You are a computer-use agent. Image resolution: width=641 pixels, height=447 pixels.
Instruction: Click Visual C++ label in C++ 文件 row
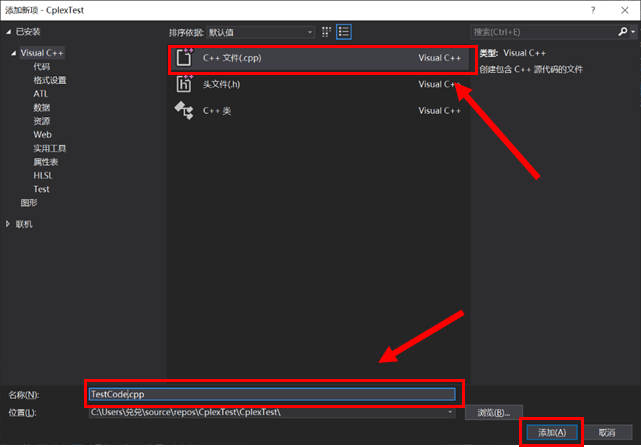tap(439, 58)
